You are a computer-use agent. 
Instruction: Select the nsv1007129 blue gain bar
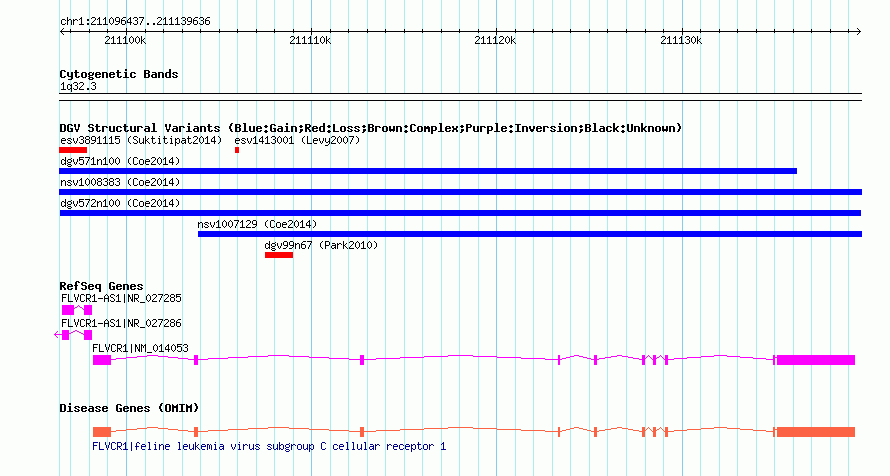pyautogui.click(x=530, y=234)
